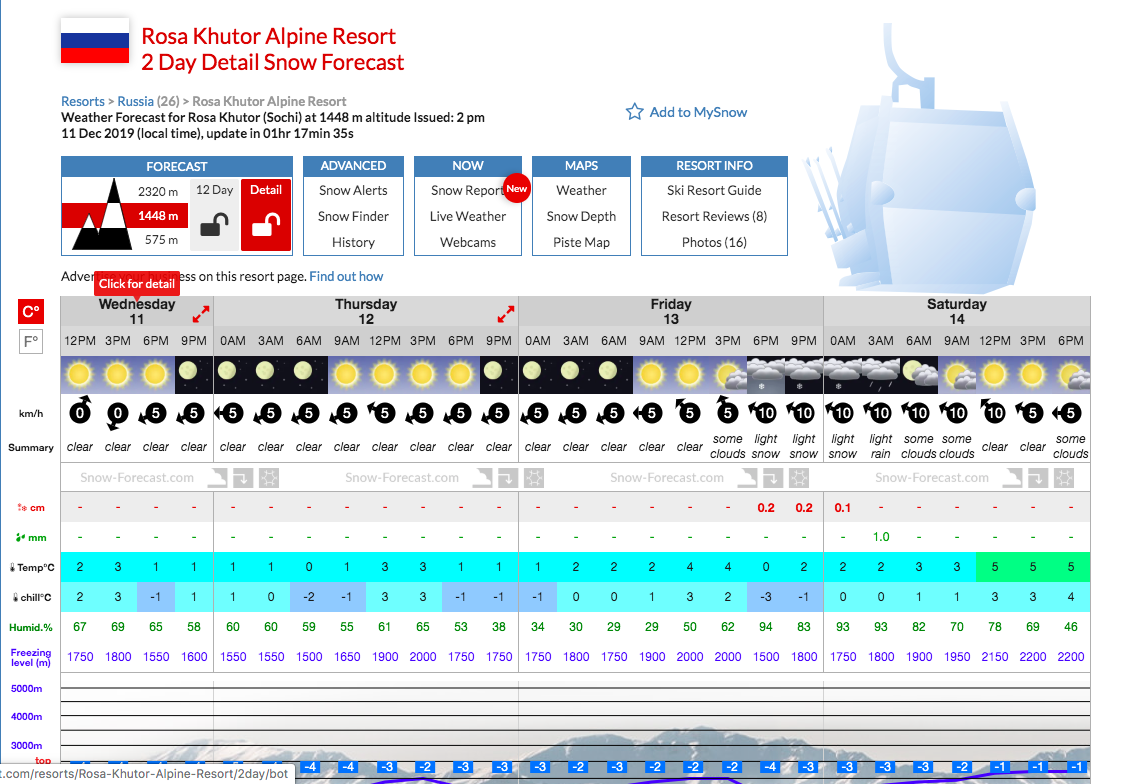View the Webcams page
The width and height of the screenshot is (1123, 784).
[x=468, y=243]
